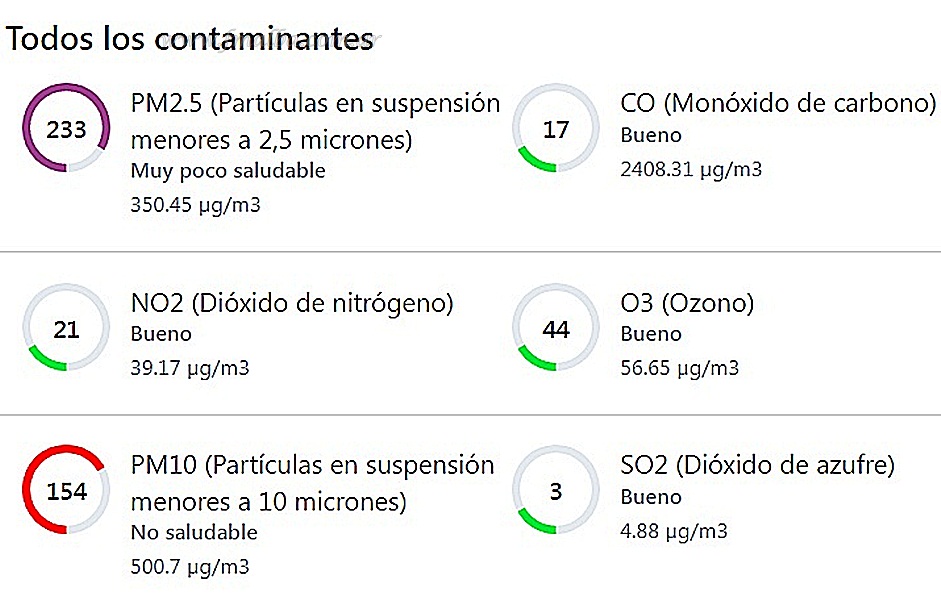
Task: Open the O3 (Ozono) title
Action: (687, 303)
